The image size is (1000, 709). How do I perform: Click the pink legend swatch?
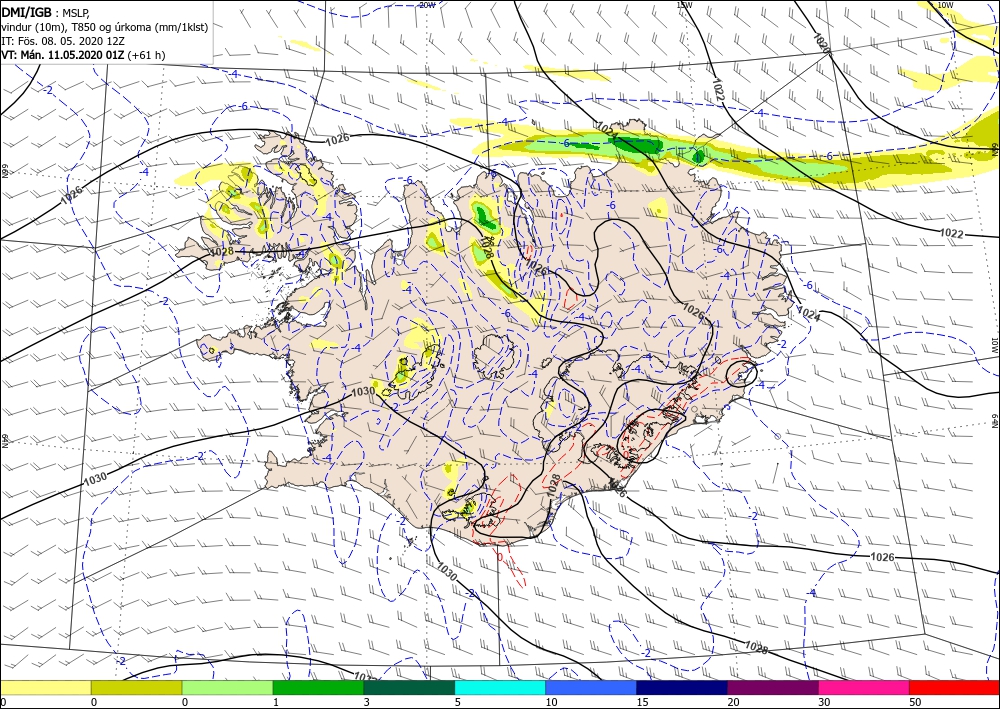(x=864, y=688)
